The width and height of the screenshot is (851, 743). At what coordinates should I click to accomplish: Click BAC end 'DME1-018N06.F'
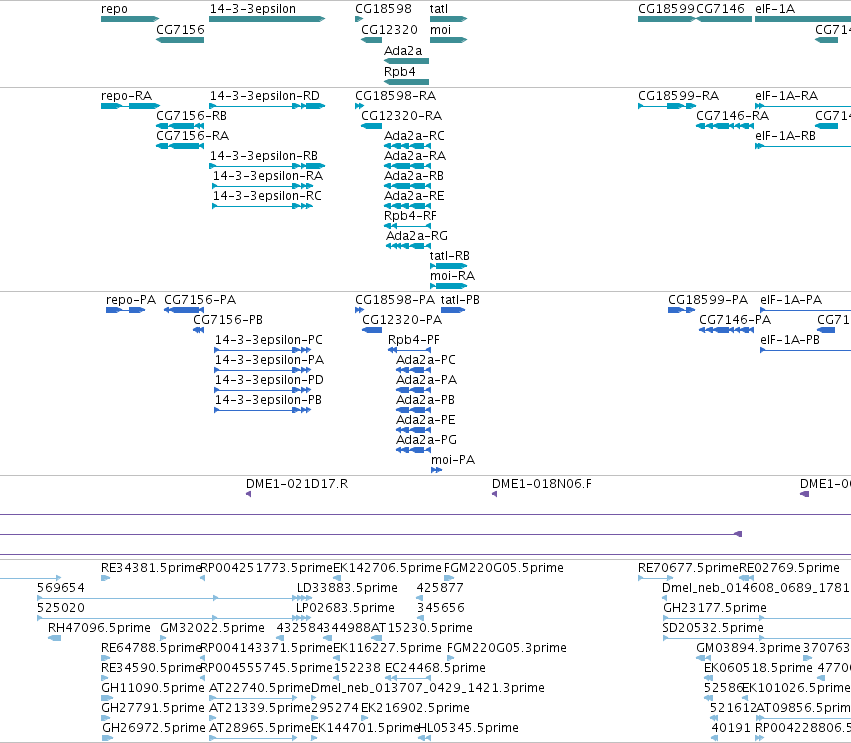click(542, 484)
